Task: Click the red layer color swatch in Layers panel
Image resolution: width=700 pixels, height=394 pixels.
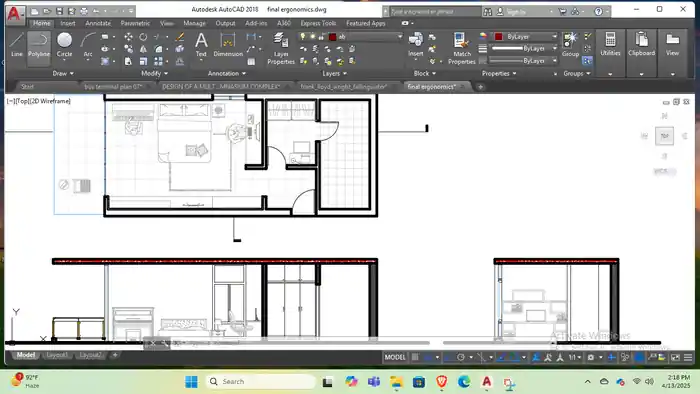Action: (x=333, y=37)
